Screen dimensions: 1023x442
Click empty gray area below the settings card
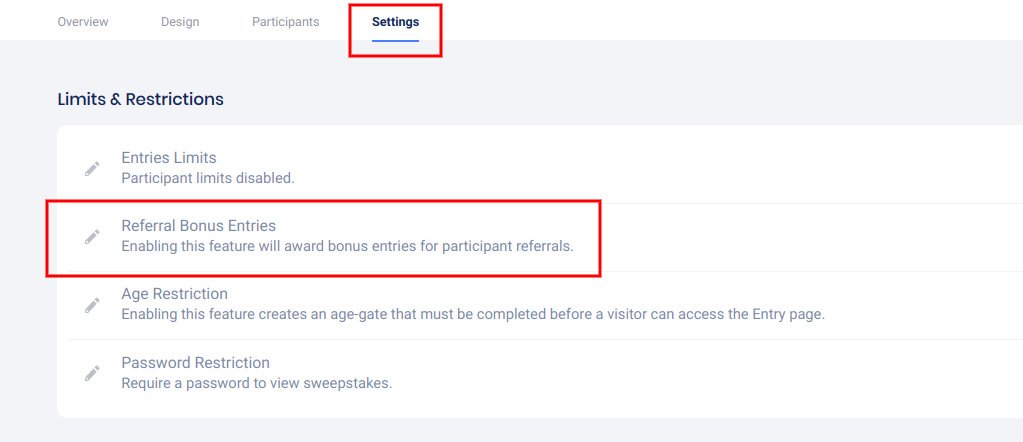click(x=500, y=431)
